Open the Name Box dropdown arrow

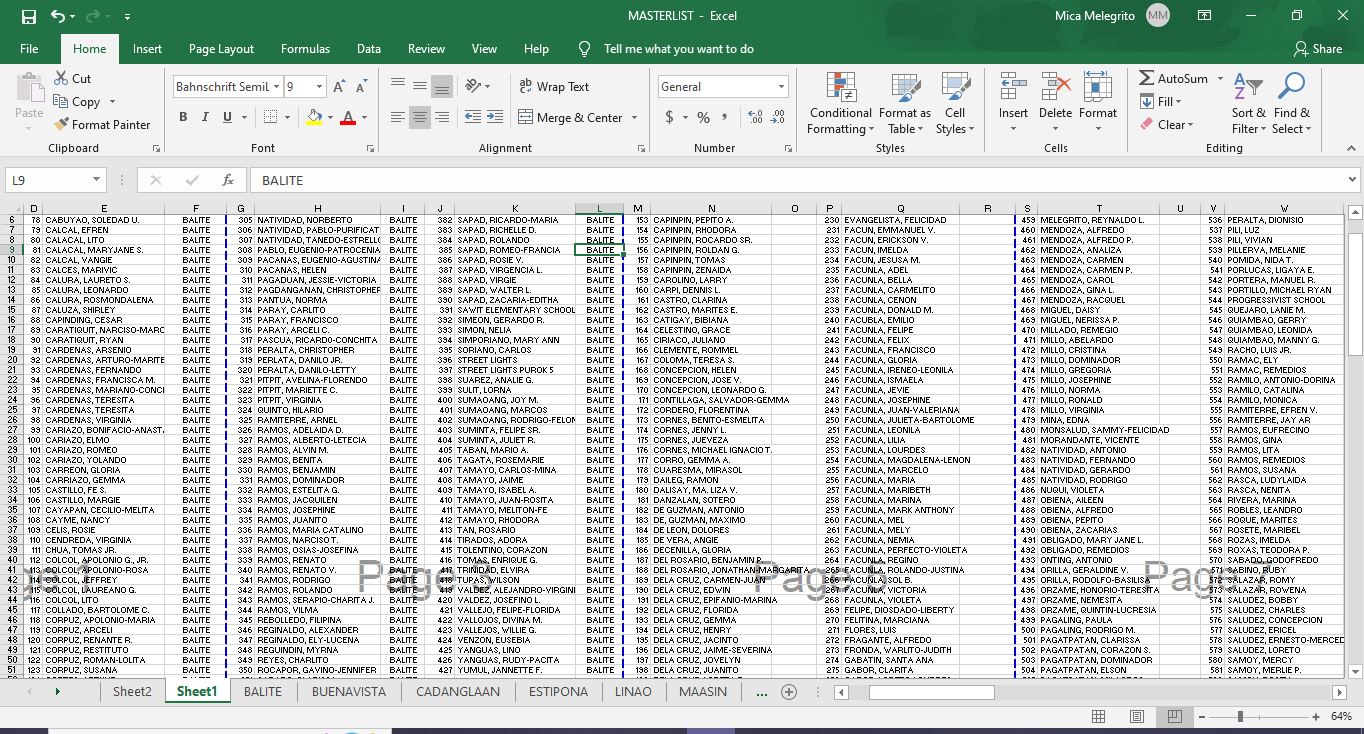point(96,180)
